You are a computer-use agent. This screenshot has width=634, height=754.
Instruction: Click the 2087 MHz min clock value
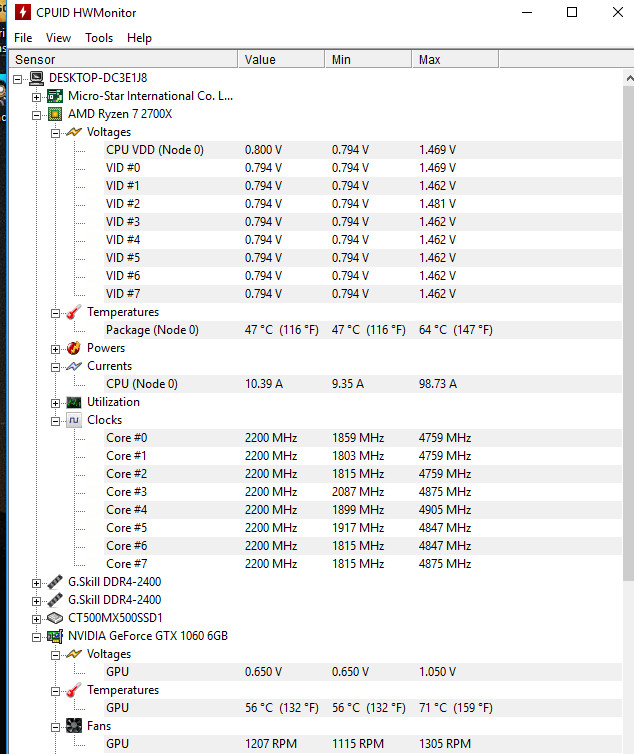coord(358,492)
